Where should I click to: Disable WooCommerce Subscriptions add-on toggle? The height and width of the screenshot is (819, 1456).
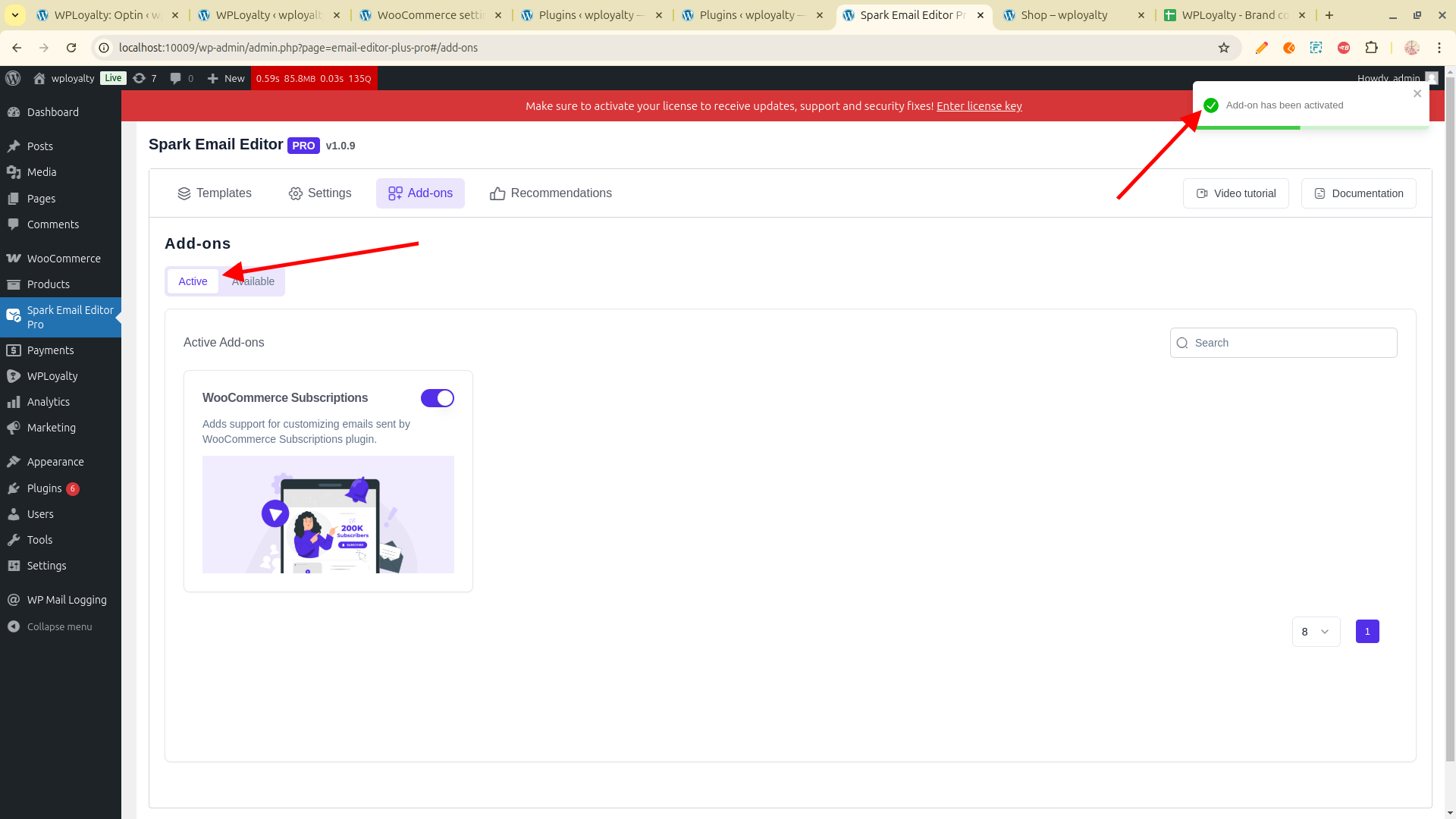(x=437, y=398)
